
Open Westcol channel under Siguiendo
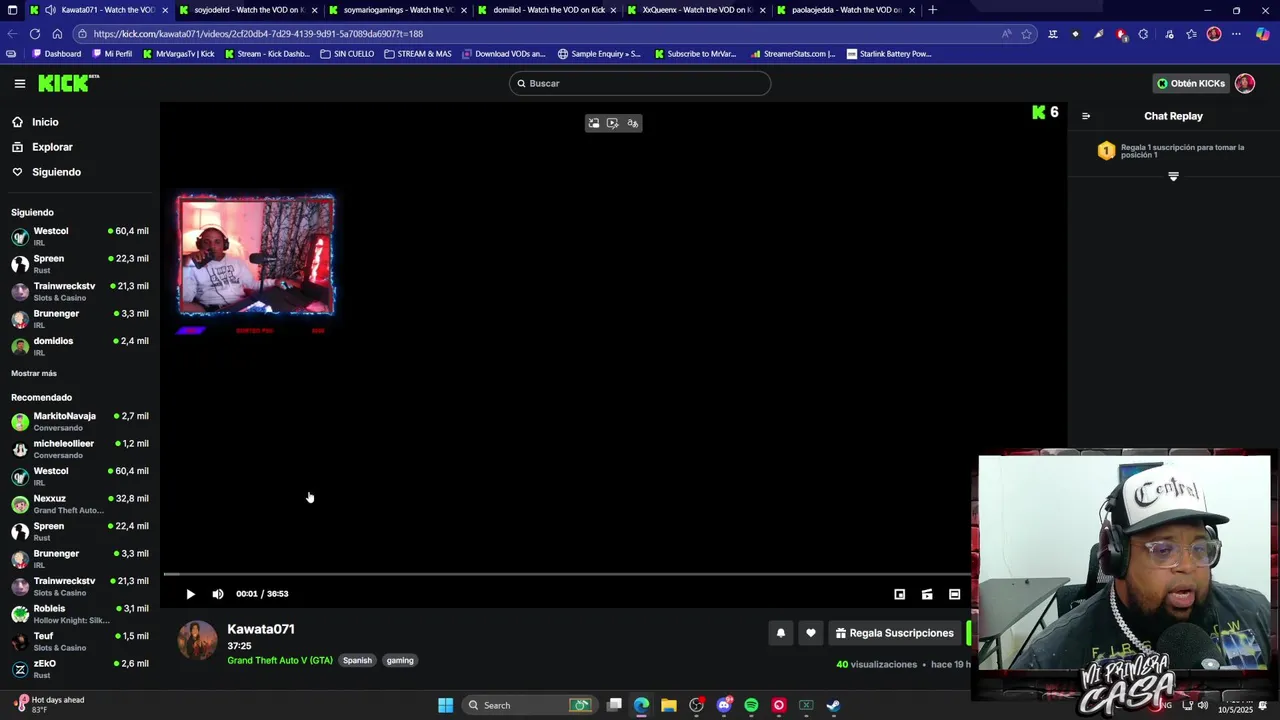80,236
